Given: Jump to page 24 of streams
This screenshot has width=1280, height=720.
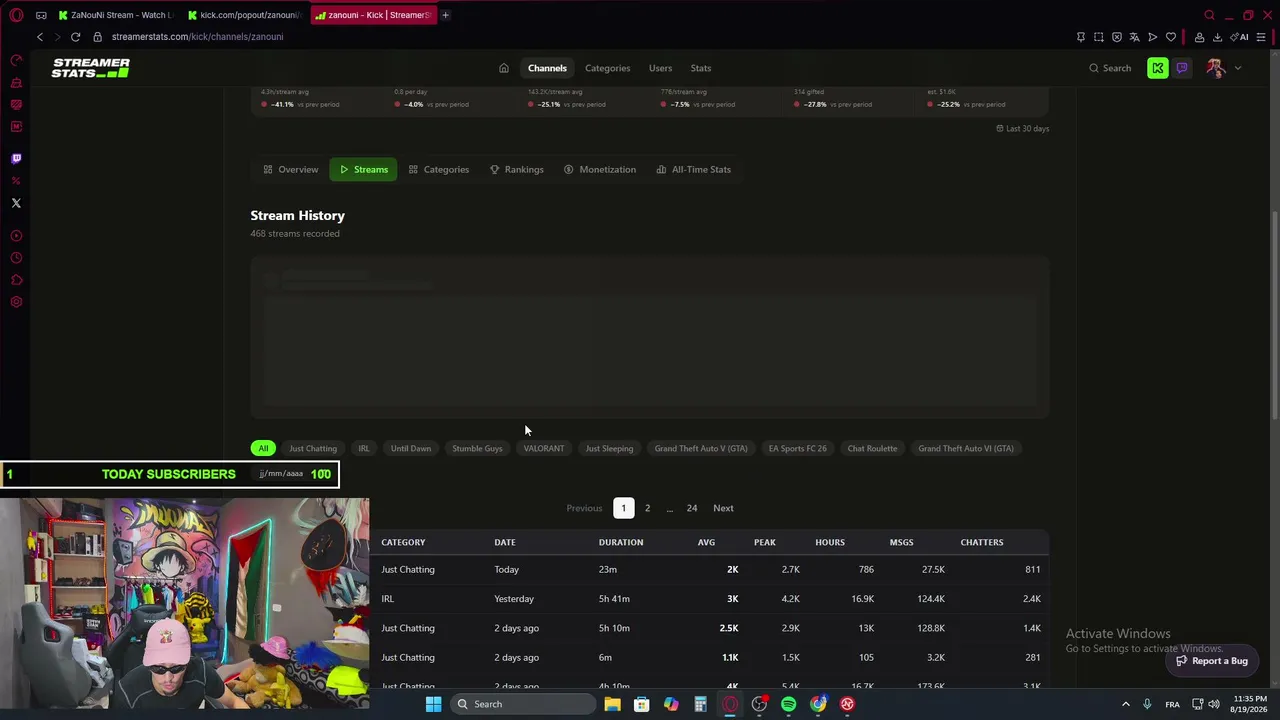Looking at the screenshot, I should click(x=692, y=508).
